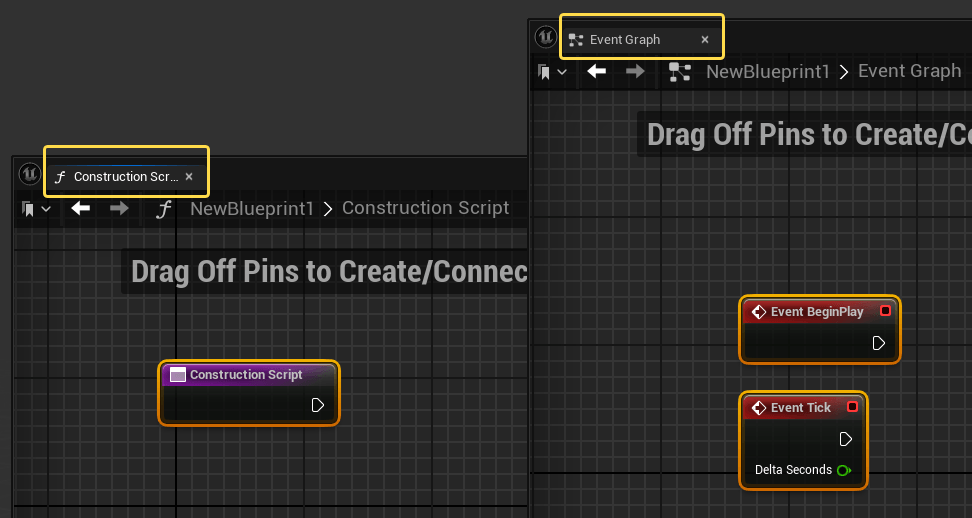Image resolution: width=972 pixels, height=518 pixels.
Task: Go back in Event Graph navigation history
Action: 596,71
